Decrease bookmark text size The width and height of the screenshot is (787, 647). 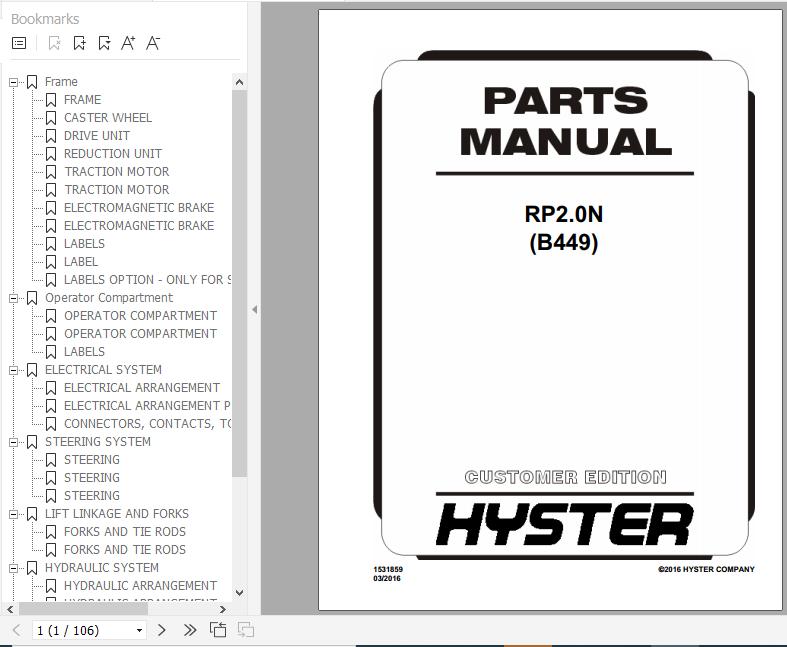point(153,43)
